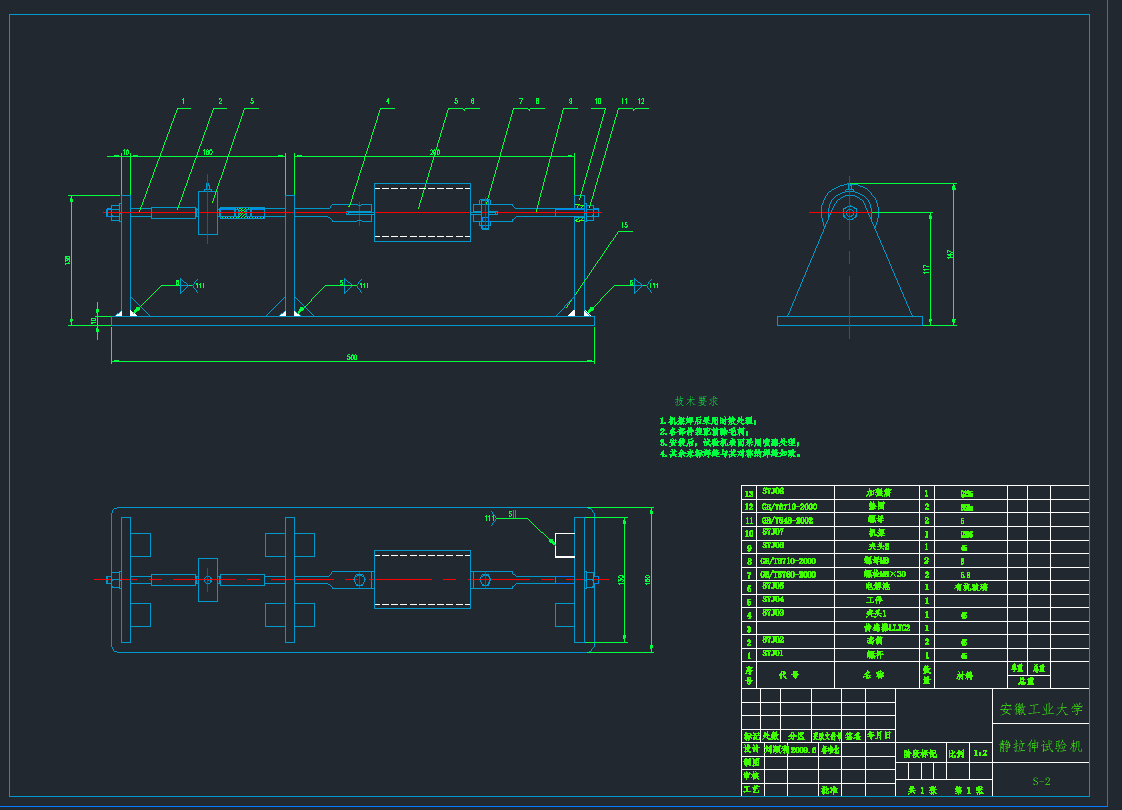Select the GB/T6710-2000 cell in row 12
This screenshot has width=1122, height=810.
[787, 506]
